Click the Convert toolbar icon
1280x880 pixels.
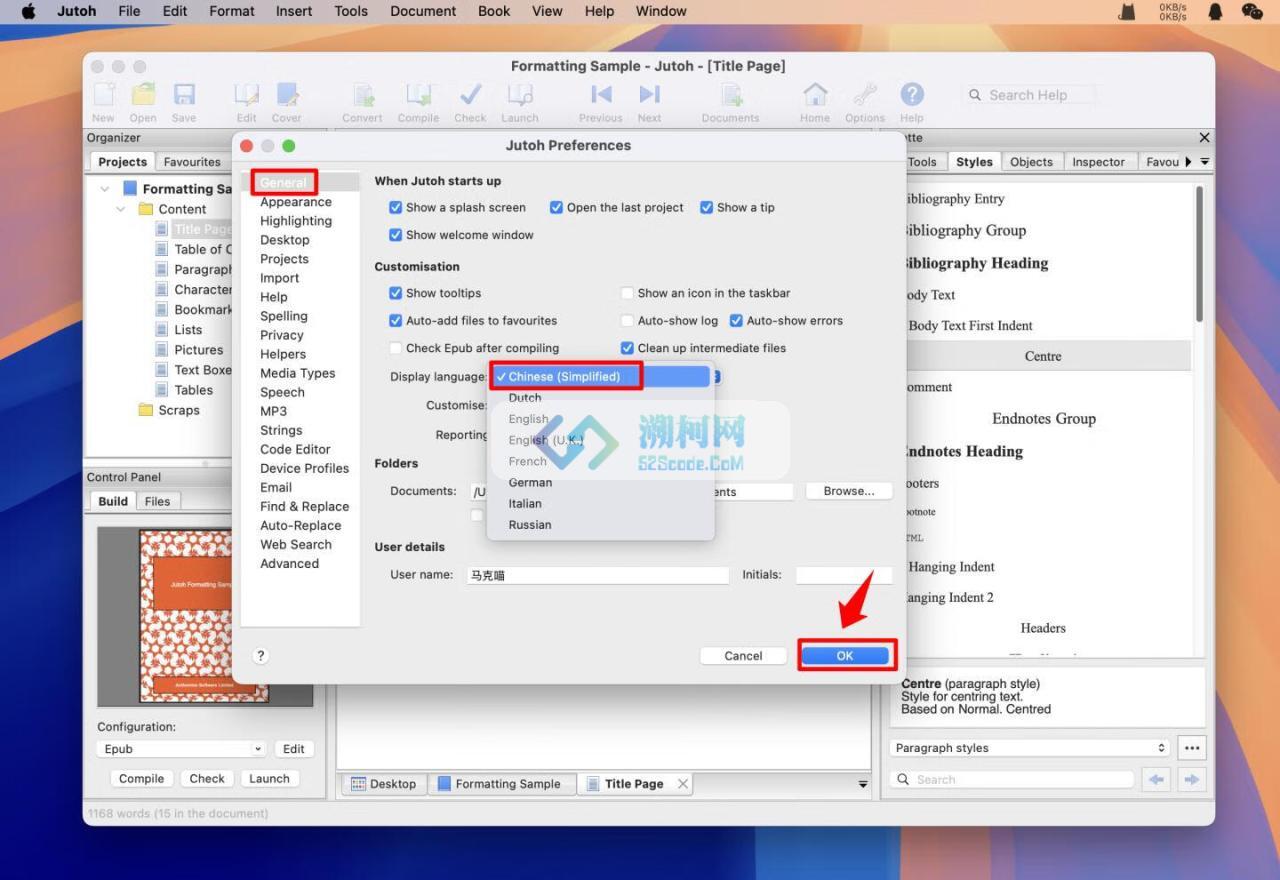(362, 95)
